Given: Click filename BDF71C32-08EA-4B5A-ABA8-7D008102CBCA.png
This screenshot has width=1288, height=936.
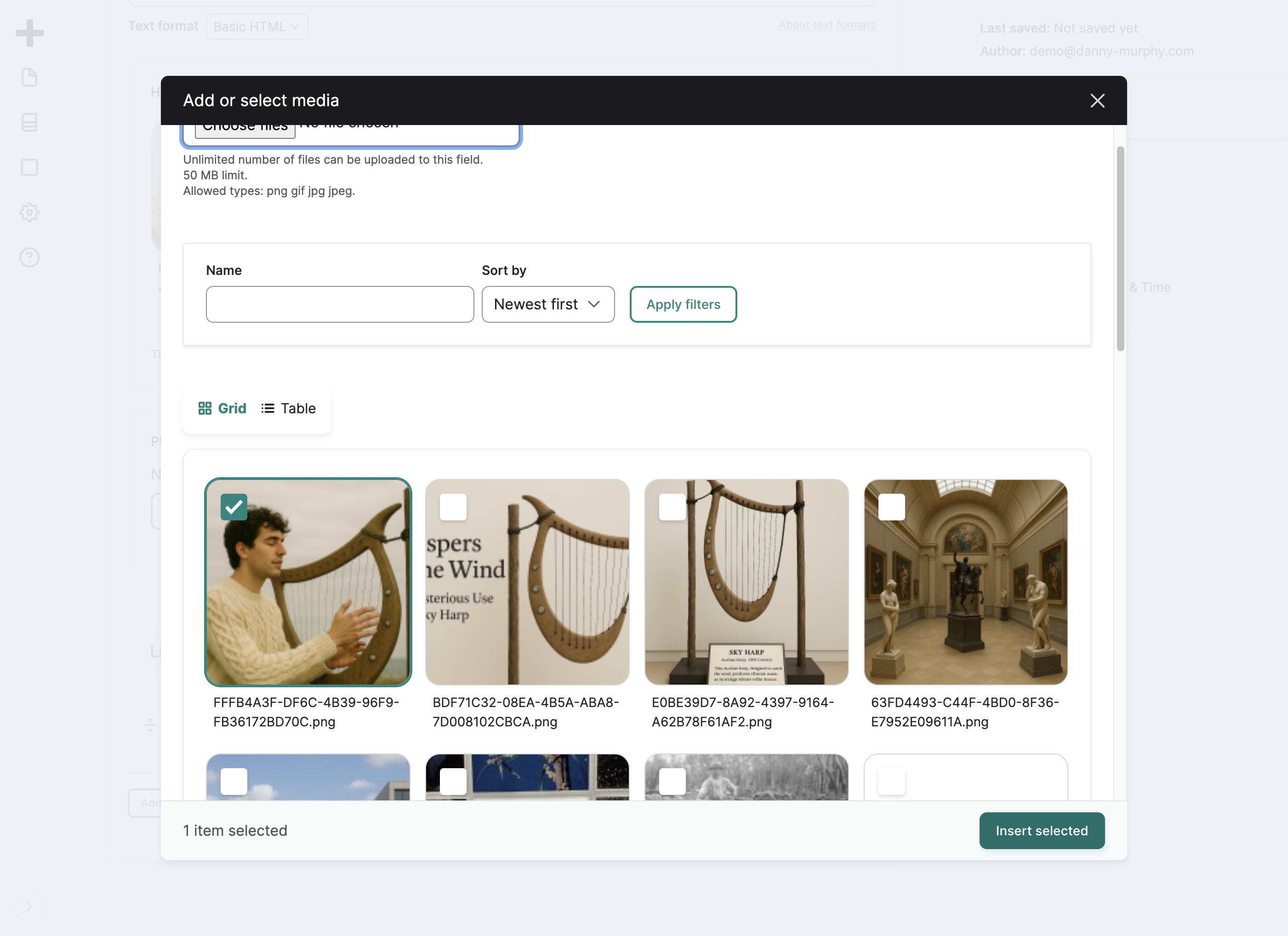Looking at the screenshot, I should (x=525, y=712).
